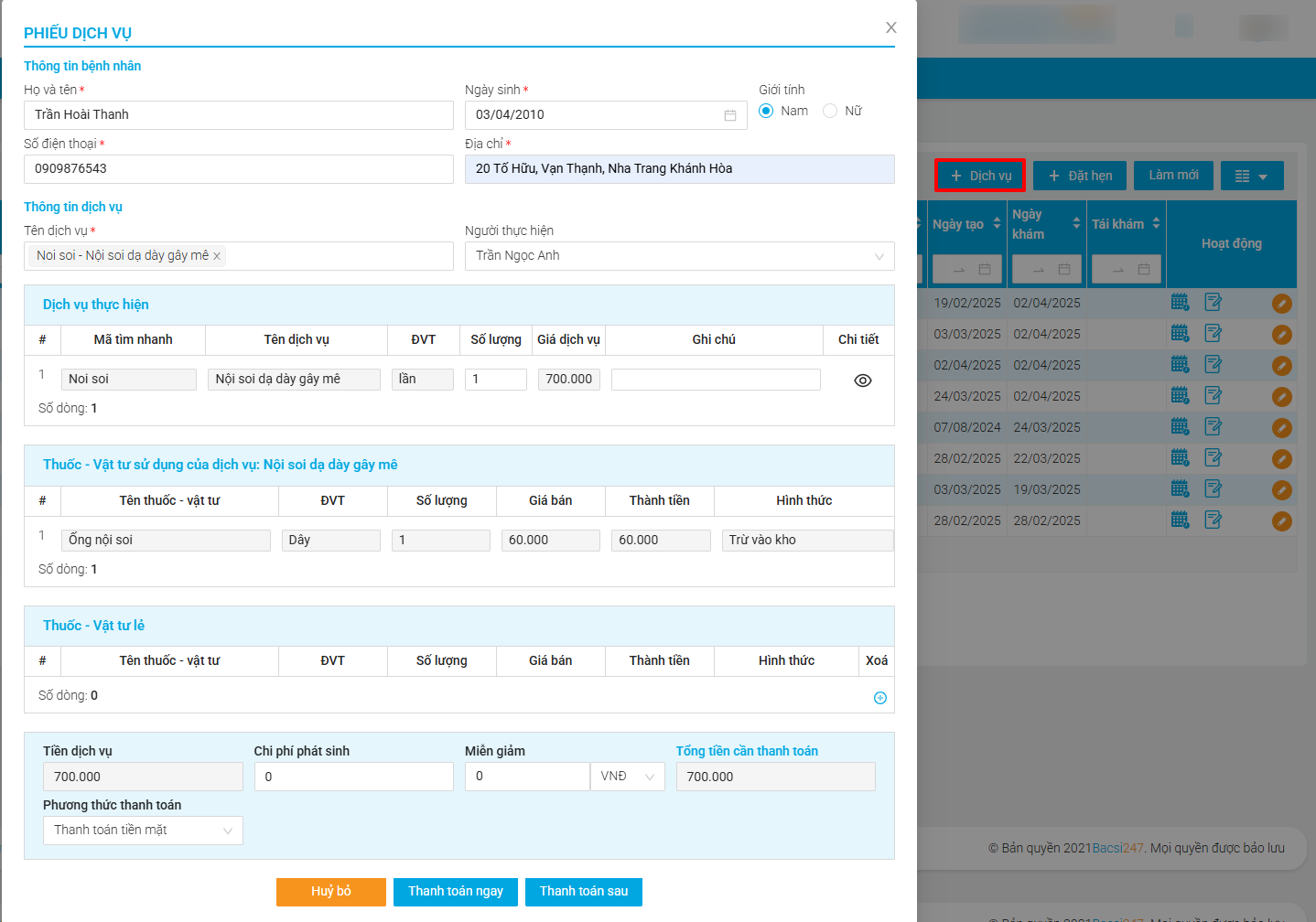Viewport: 1316px width, 922px height.
Task: Click calendar icon in row 03/03/2025 - 02/04/2025
Action: click(1181, 334)
